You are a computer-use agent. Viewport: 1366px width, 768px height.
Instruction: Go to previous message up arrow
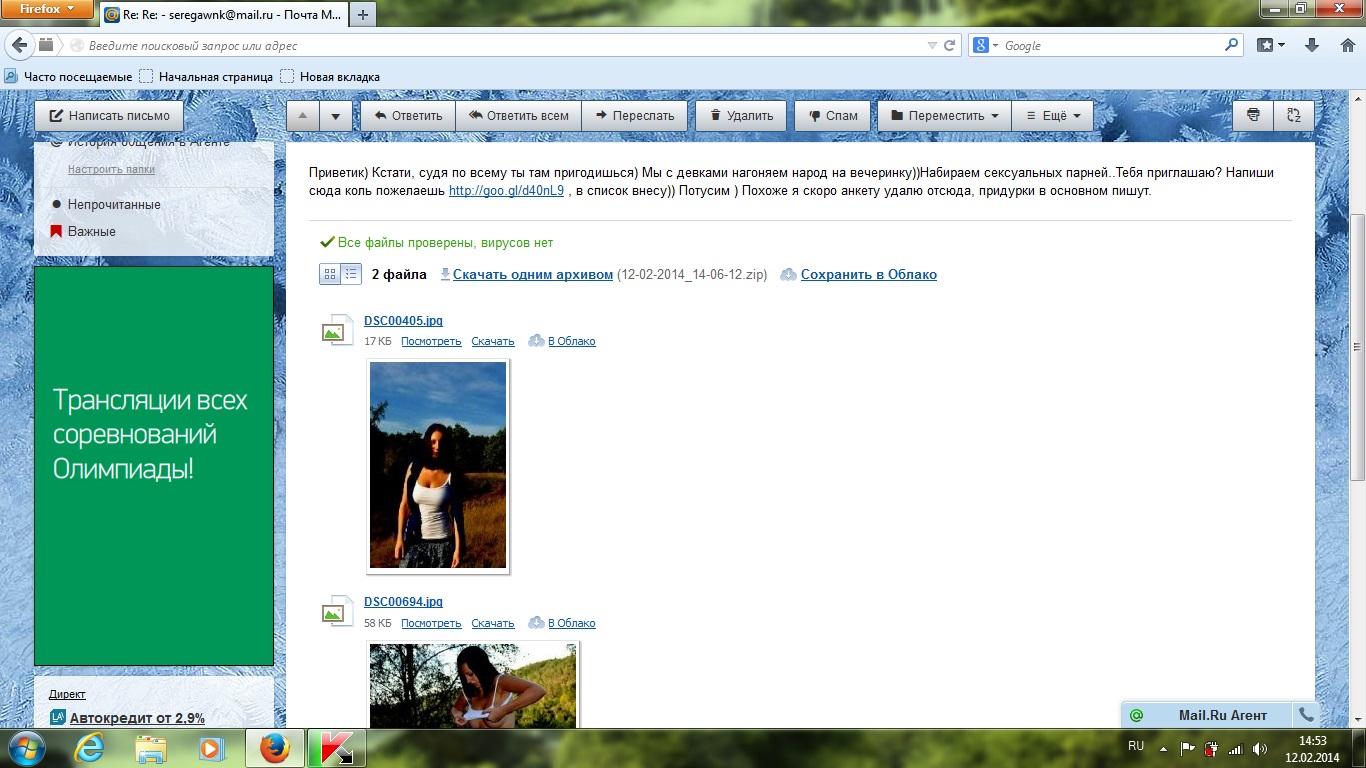303,115
